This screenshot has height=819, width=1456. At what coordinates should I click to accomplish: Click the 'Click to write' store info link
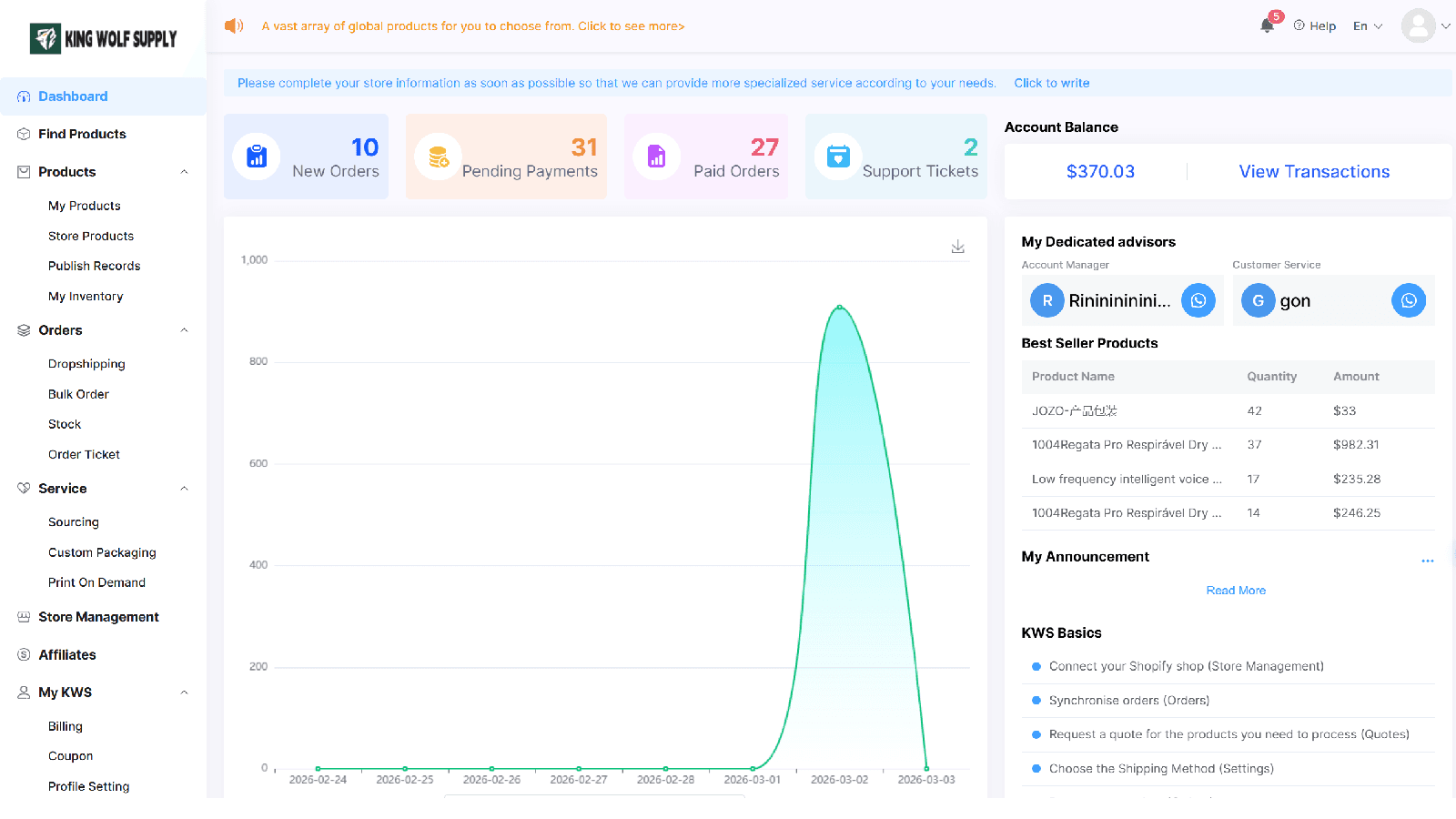1051,83
